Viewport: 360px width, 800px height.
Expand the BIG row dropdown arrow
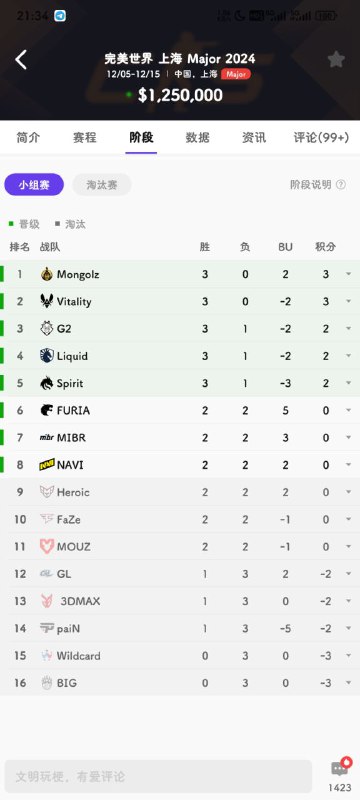point(348,683)
